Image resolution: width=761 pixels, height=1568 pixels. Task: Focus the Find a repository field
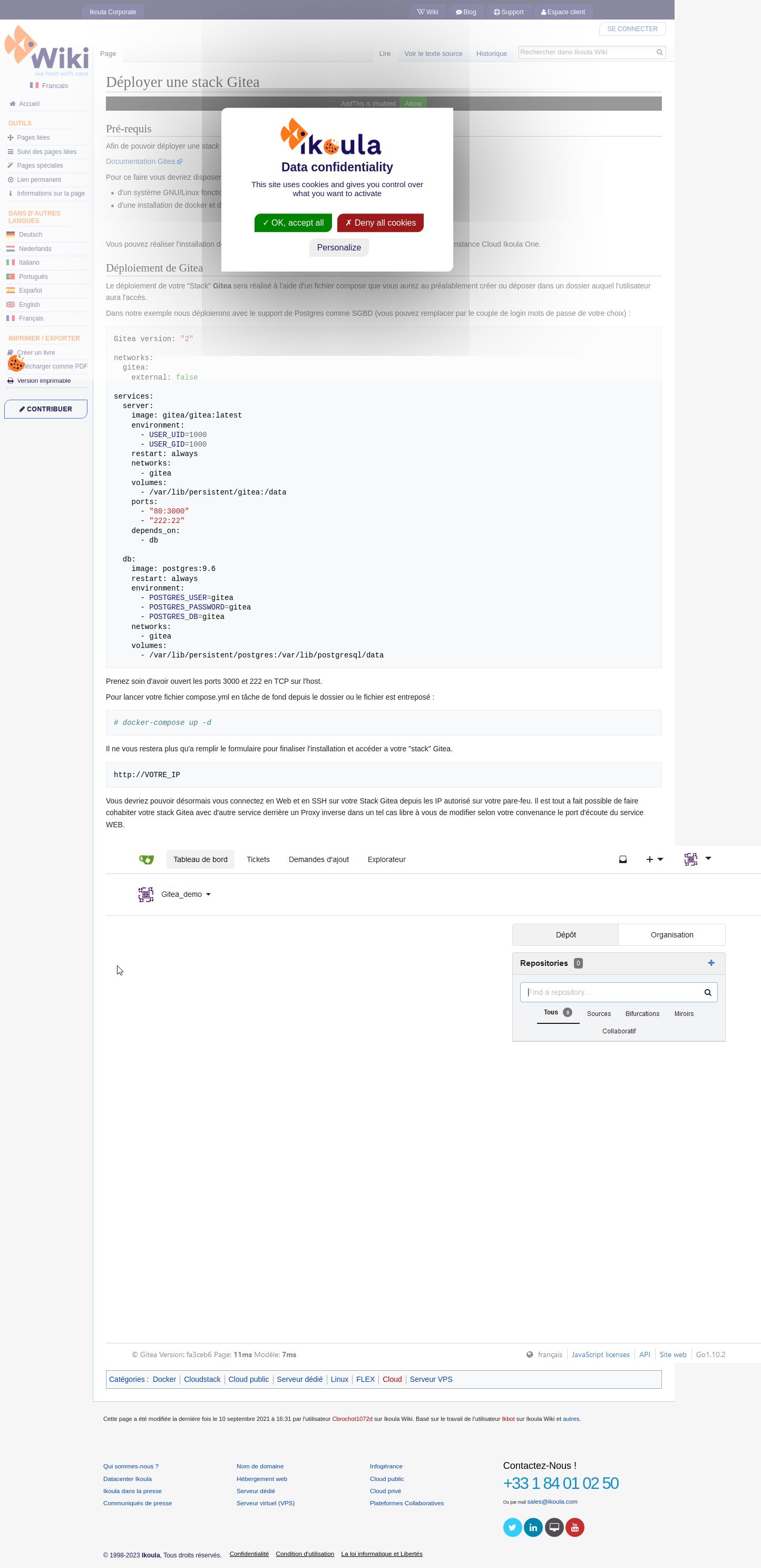pyautogui.click(x=611, y=992)
